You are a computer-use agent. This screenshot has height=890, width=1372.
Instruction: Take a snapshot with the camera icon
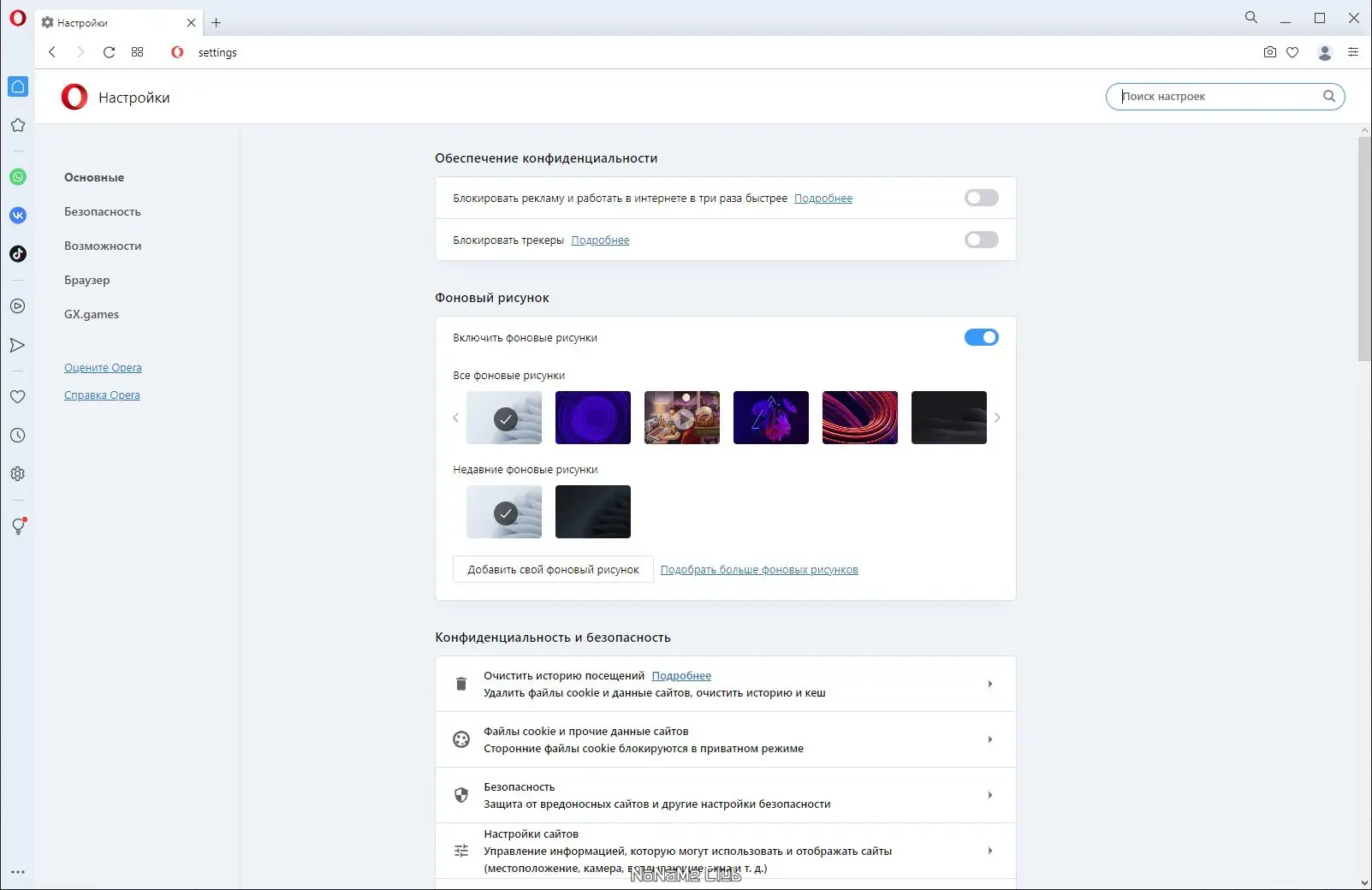click(1270, 52)
